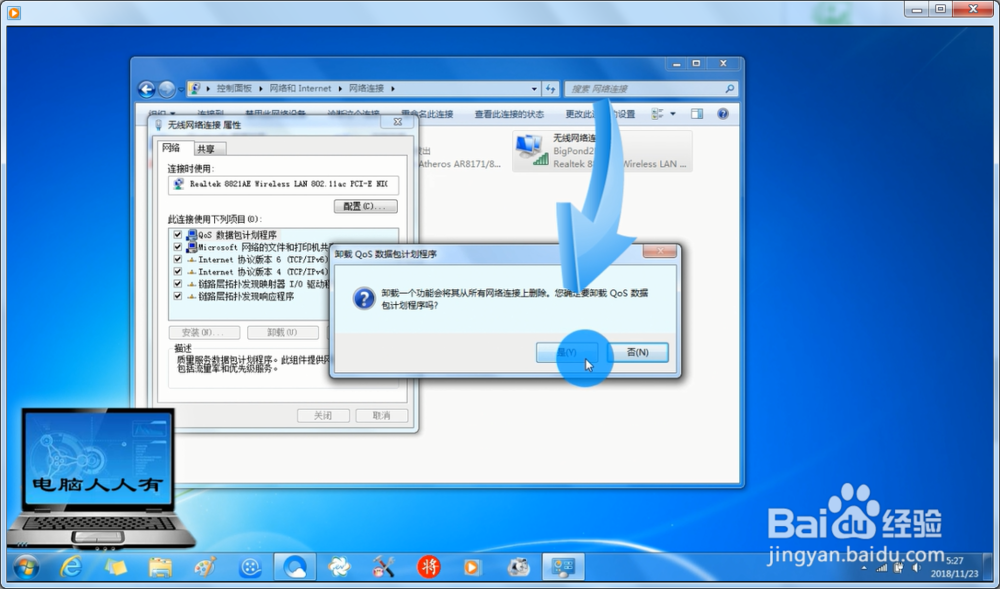Select Internet 协议版本 4 (TCP/IPv4) item text
This screenshot has width=1000, height=589.
(263, 272)
